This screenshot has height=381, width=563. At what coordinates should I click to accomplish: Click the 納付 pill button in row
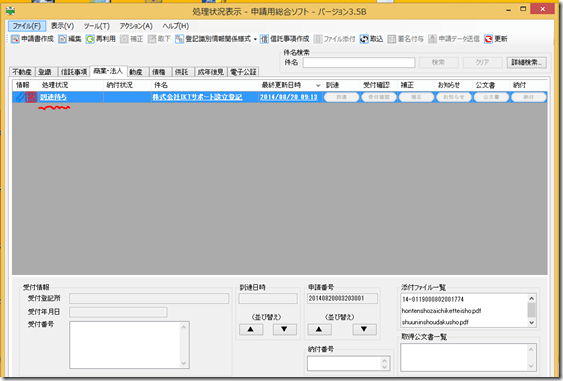pos(529,97)
